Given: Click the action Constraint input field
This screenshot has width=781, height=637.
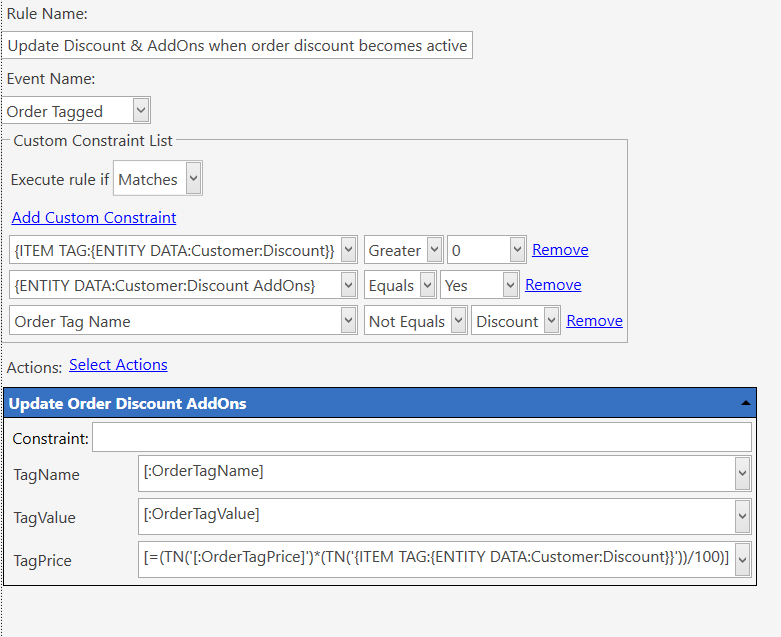Looking at the screenshot, I should coord(421,437).
